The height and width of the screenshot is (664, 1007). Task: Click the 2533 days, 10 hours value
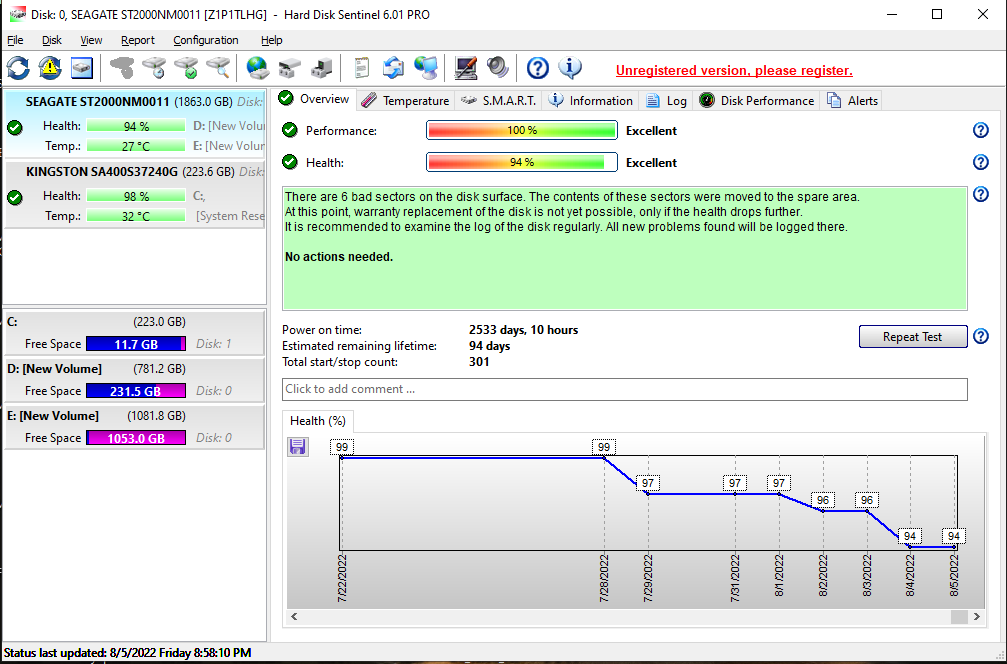click(523, 330)
